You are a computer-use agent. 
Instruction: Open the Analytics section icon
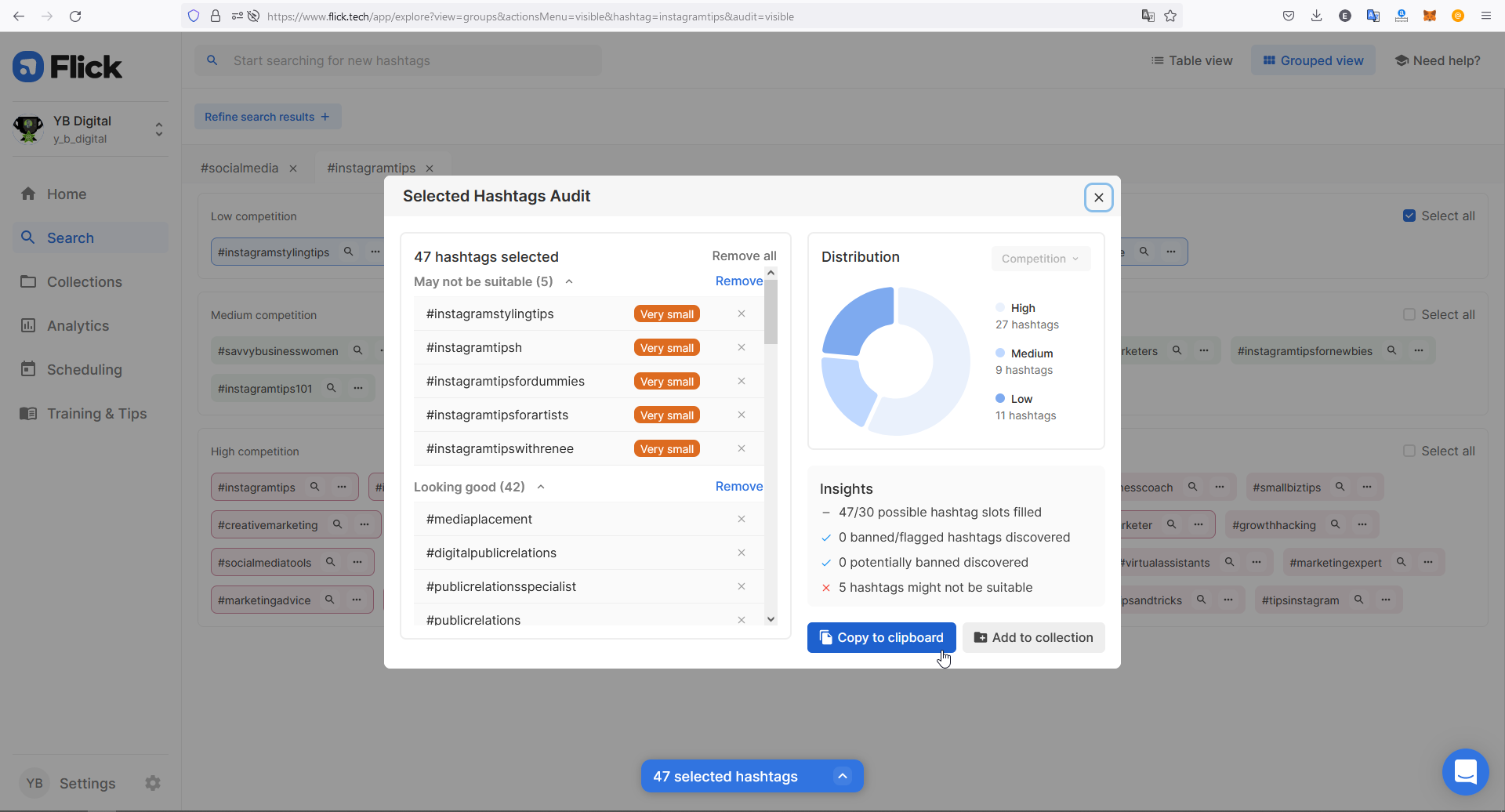tap(28, 325)
